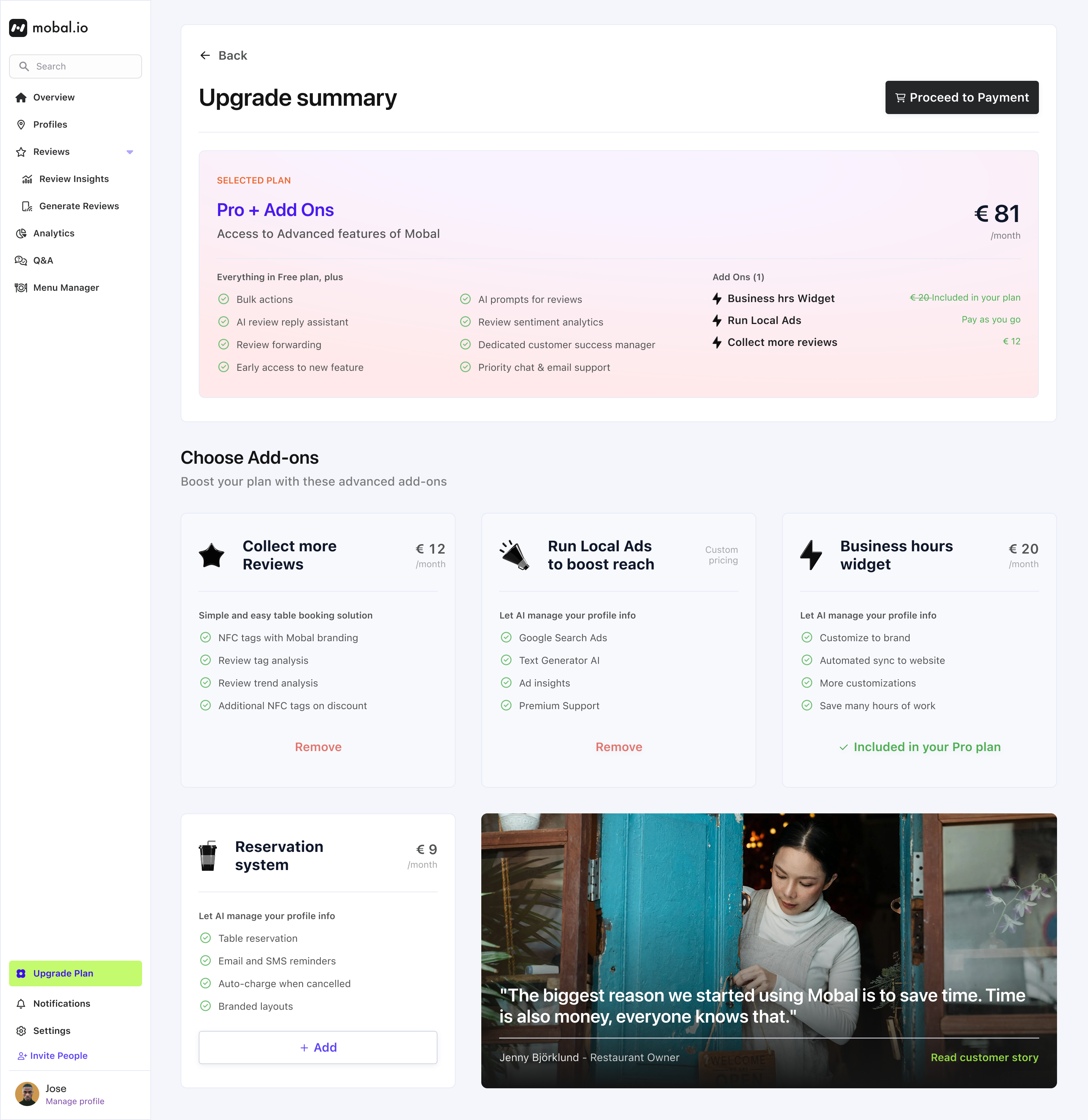This screenshot has width=1088, height=1120.
Task: Click 'Pay as you go' text
Action: pos(991,319)
